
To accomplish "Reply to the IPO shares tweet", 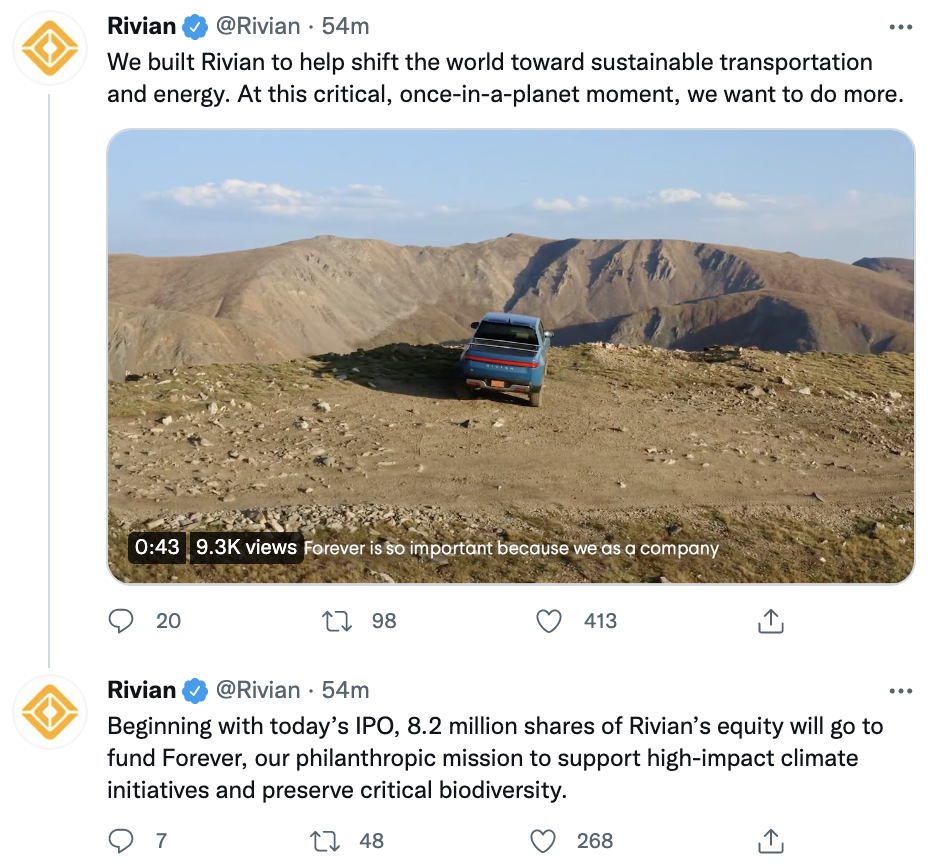I will tap(121, 841).
